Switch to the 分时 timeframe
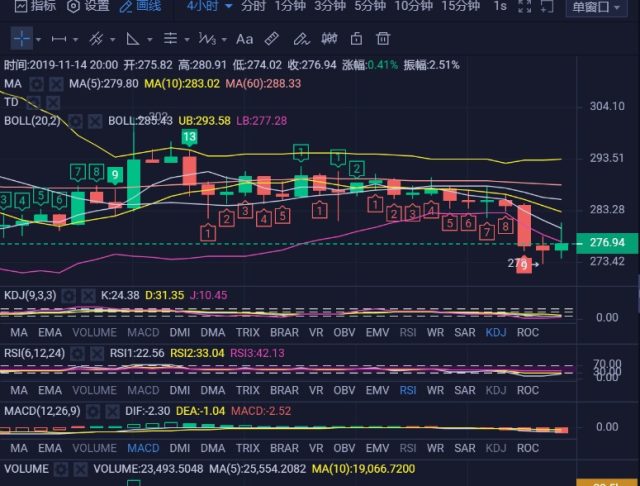640x486 pixels. click(253, 6)
